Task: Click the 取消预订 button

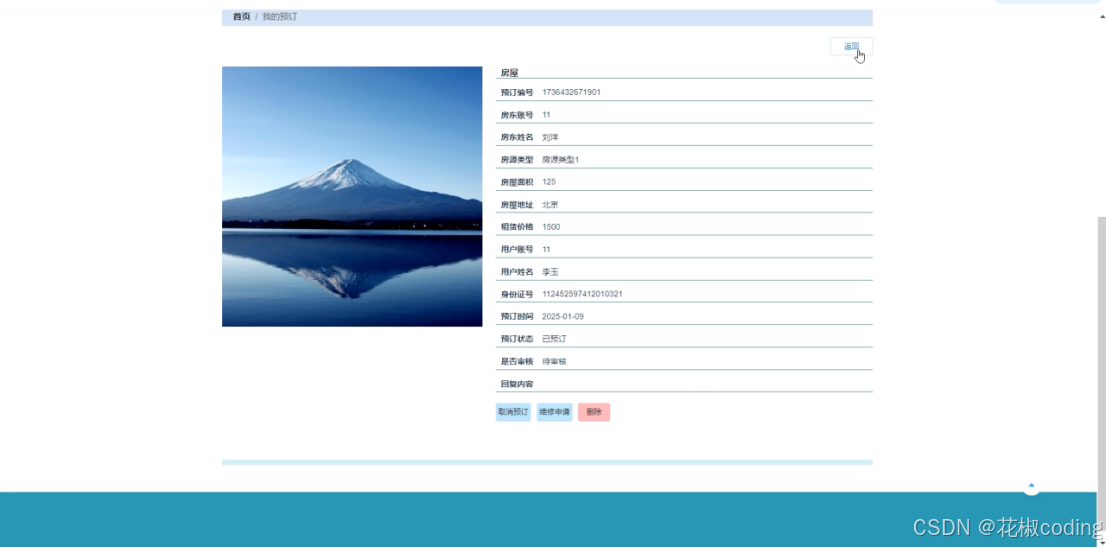Action: (x=513, y=412)
